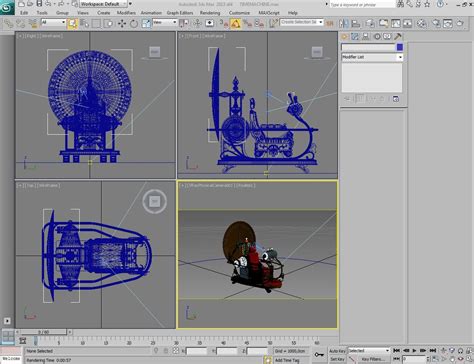
Task: Click the large Set Keys key icon
Action: point(319,355)
